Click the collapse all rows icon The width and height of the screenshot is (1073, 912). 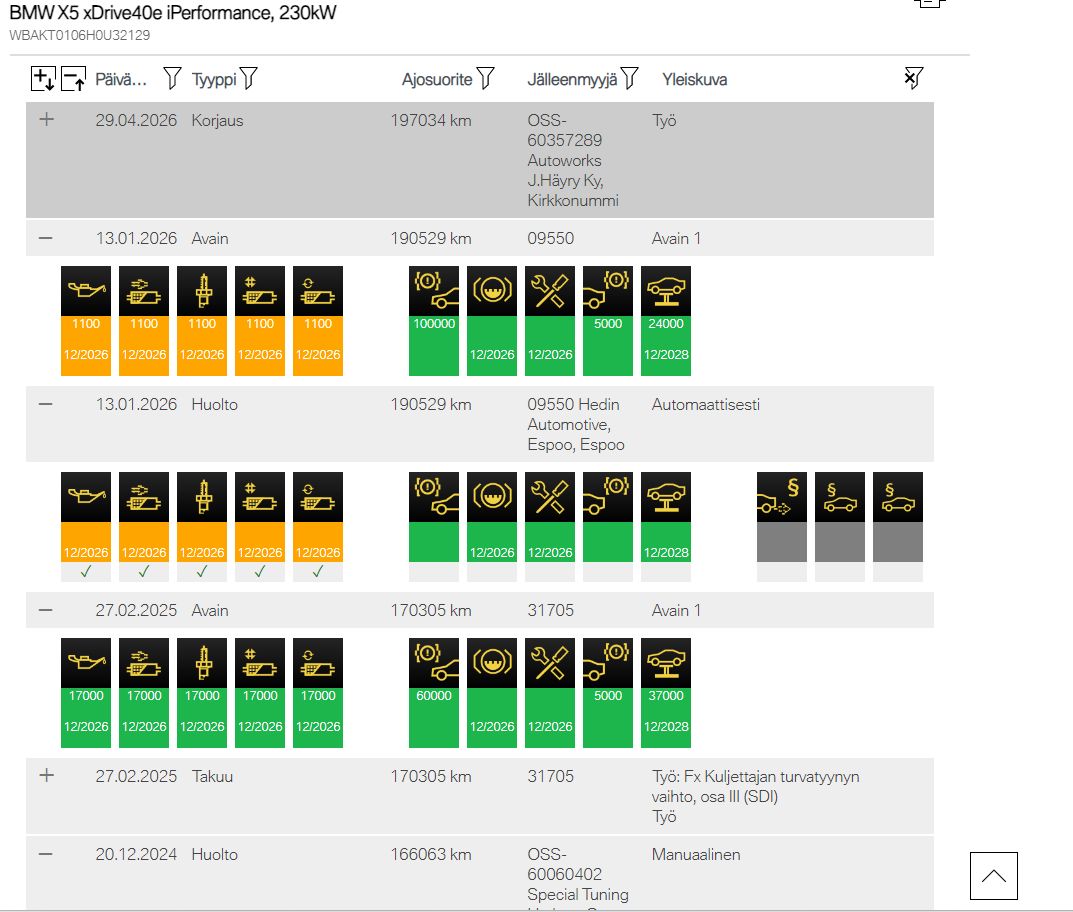(73, 79)
